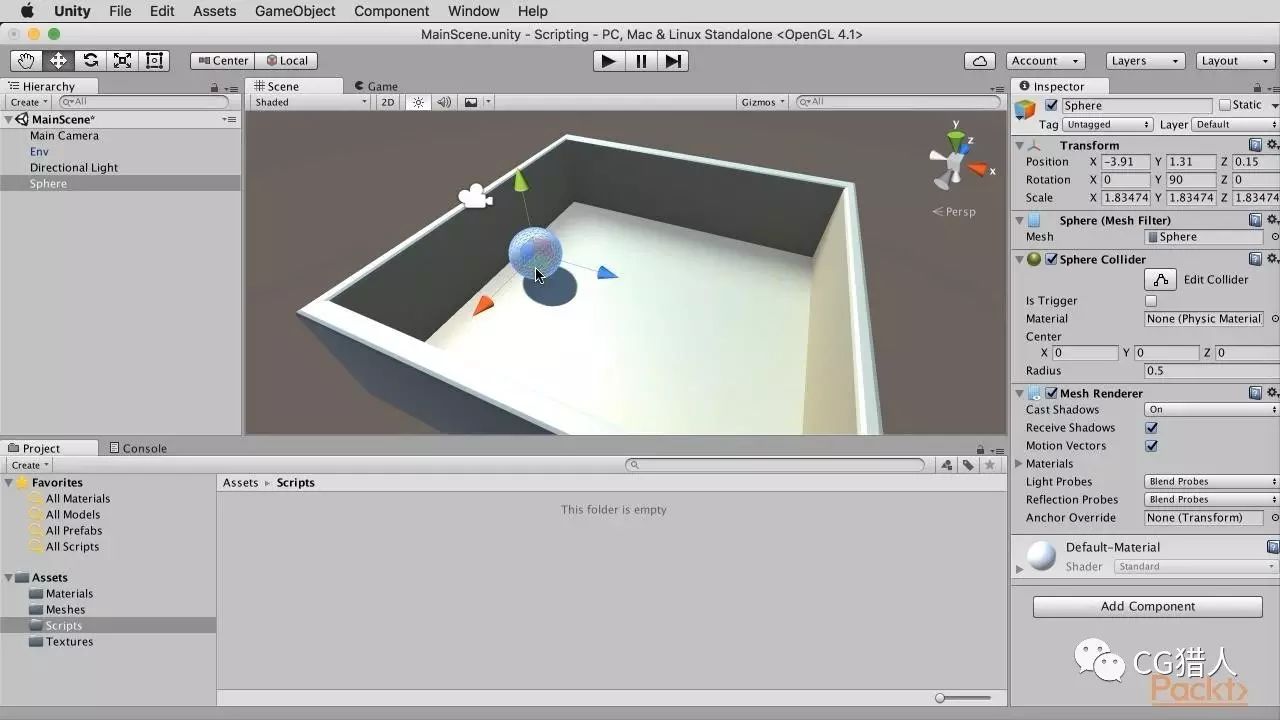Image resolution: width=1280 pixels, height=720 pixels.
Task: Click Assets in breadcrumb path
Action: [x=241, y=482]
